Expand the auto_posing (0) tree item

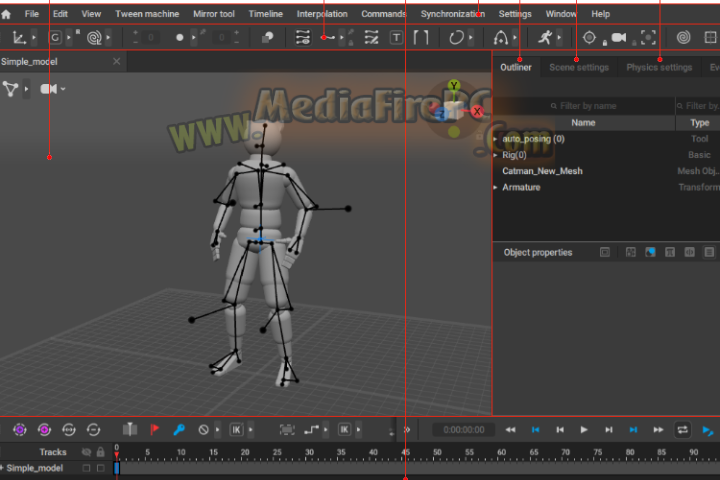click(x=495, y=139)
